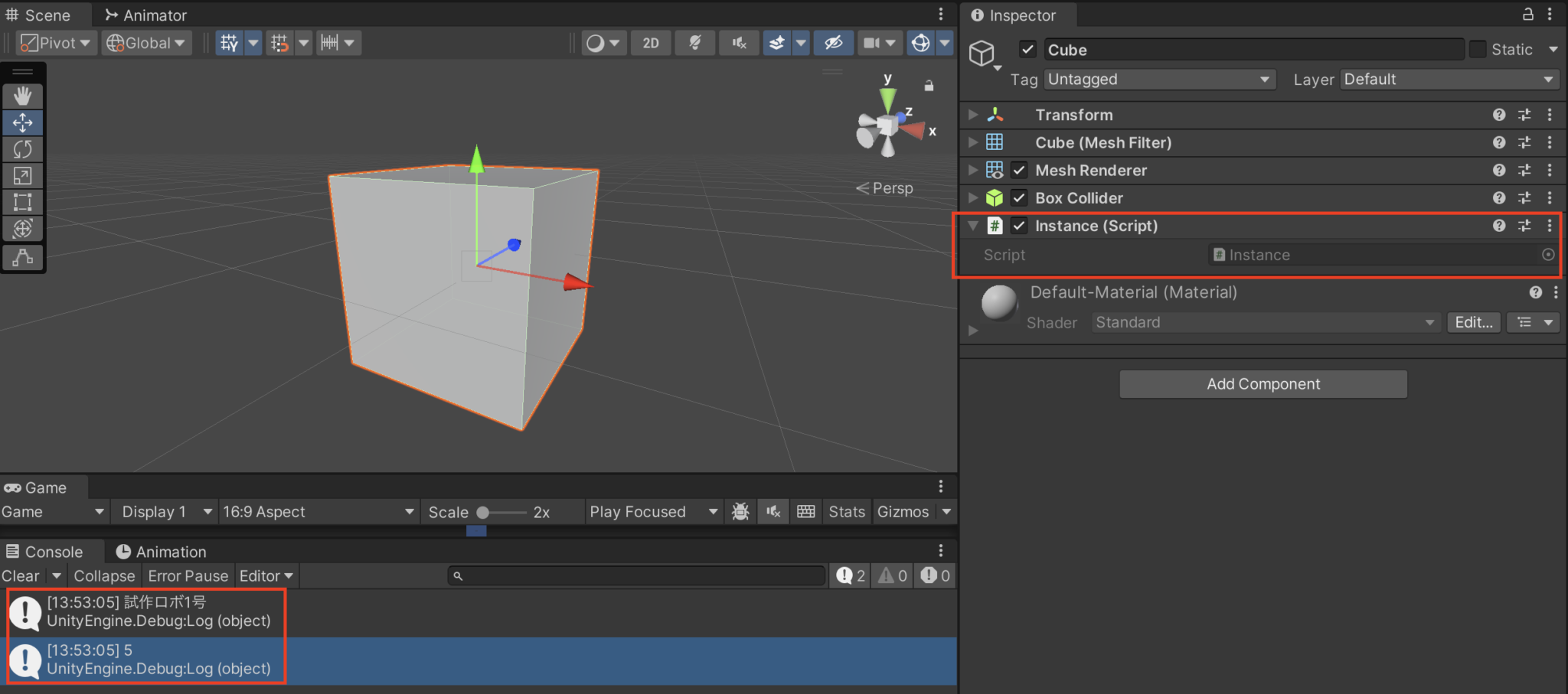Disable the Instance (Script) checkbox
The height and width of the screenshot is (694, 1568).
pos(1019,226)
